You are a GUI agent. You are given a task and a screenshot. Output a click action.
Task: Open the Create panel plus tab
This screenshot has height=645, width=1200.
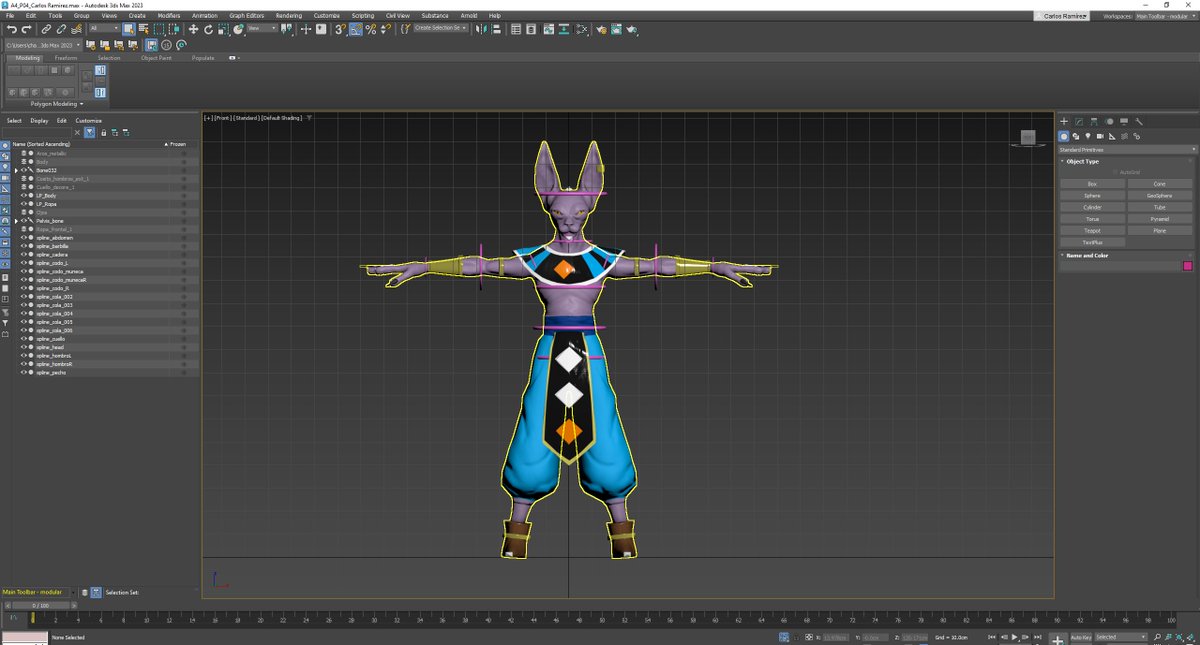[x=1065, y=121]
